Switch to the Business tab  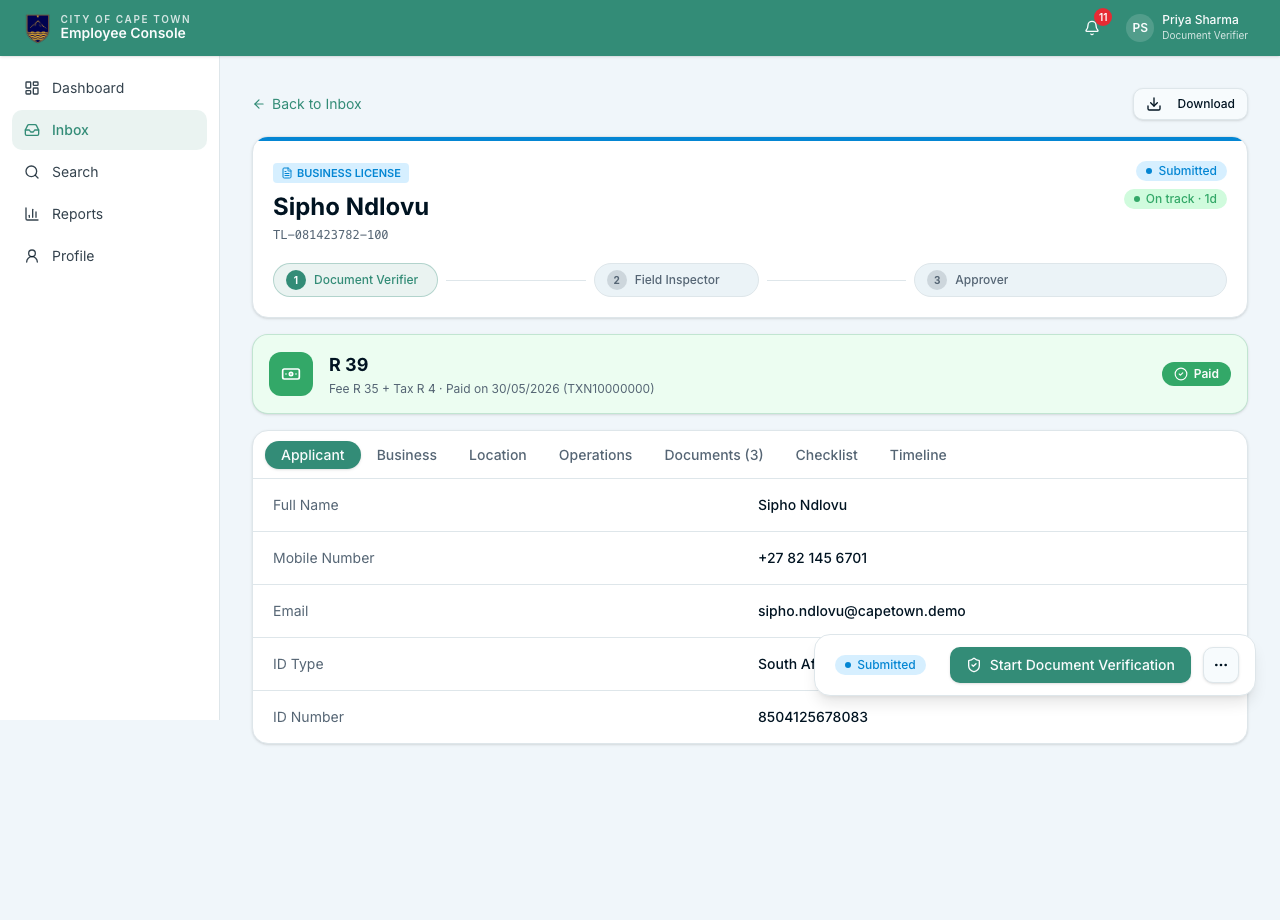pos(407,455)
